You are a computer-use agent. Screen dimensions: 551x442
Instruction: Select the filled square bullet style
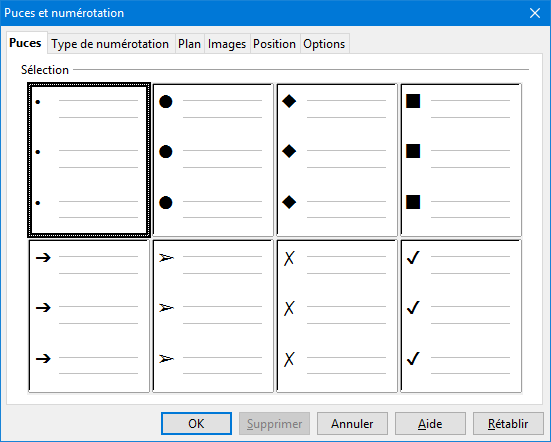point(461,160)
